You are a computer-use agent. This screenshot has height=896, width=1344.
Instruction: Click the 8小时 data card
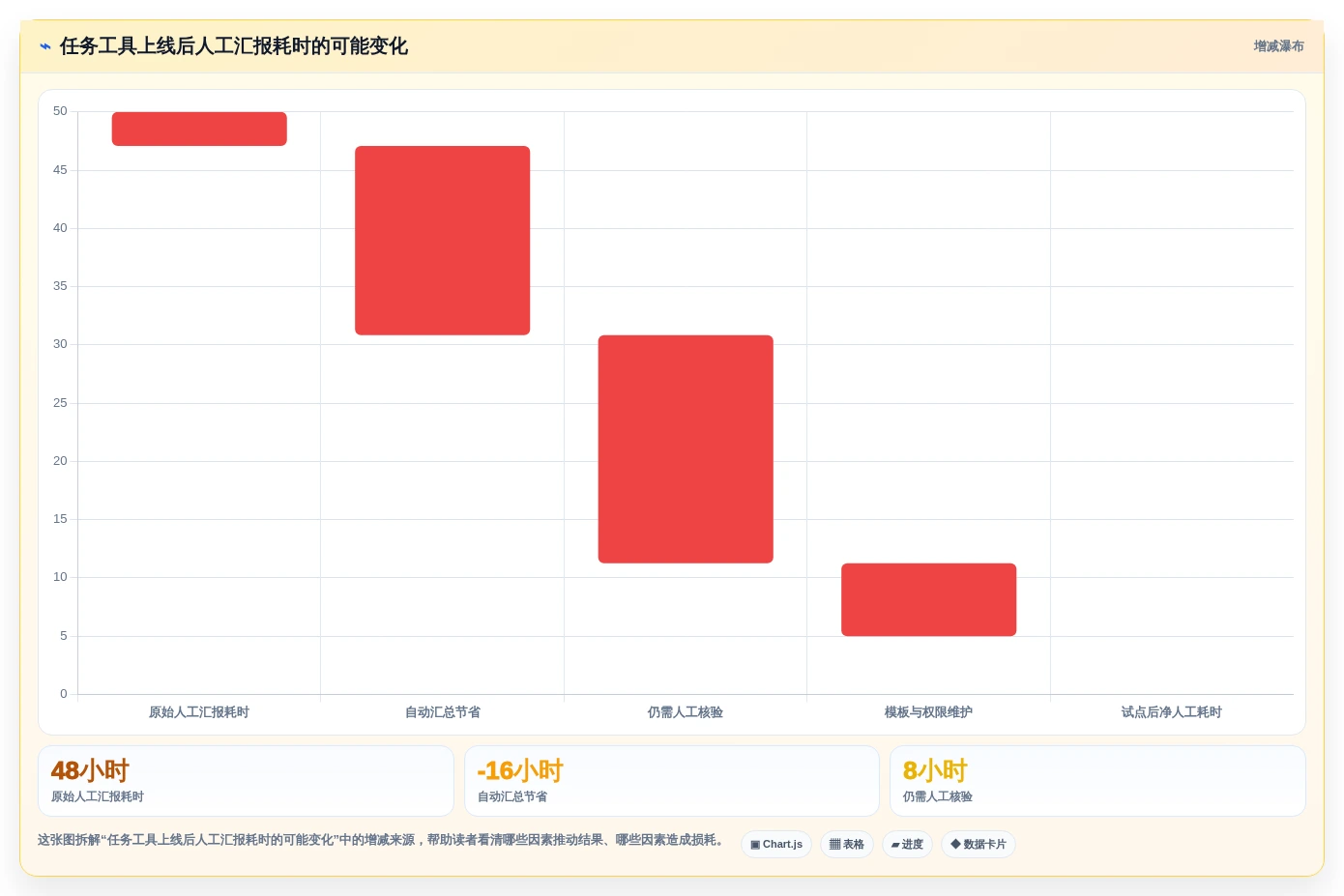[x=1097, y=781]
